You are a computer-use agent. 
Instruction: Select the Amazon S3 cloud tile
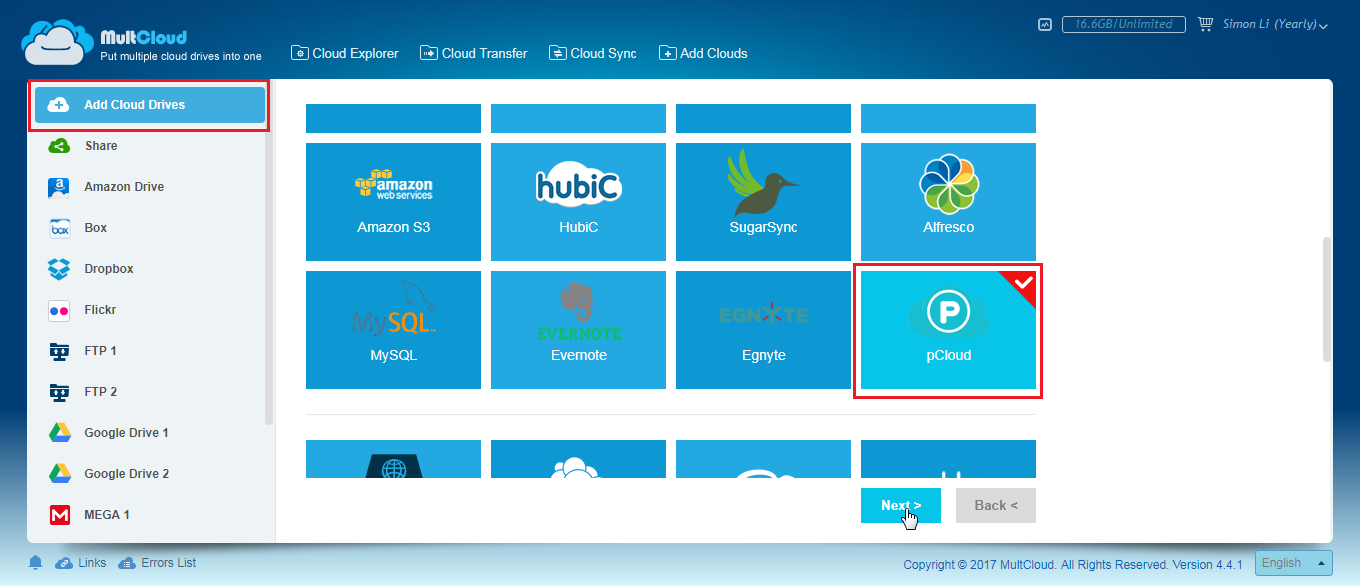pos(393,202)
